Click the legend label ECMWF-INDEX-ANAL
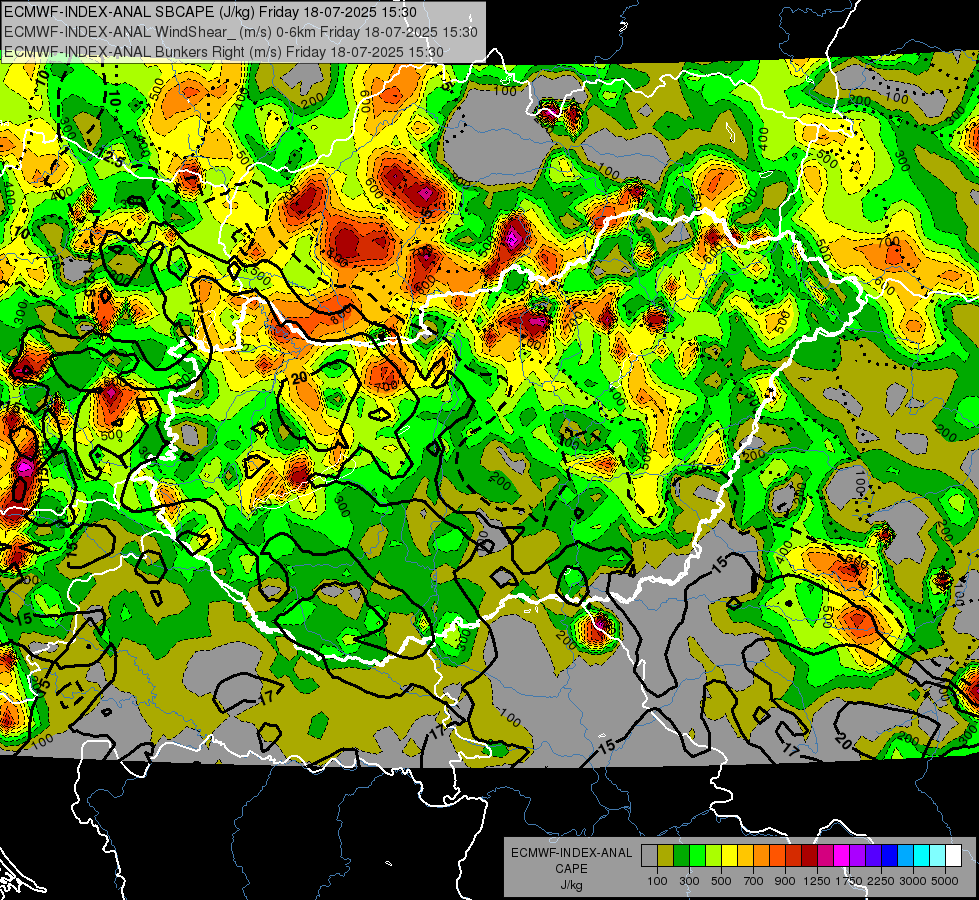 click(x=571, y=853)
